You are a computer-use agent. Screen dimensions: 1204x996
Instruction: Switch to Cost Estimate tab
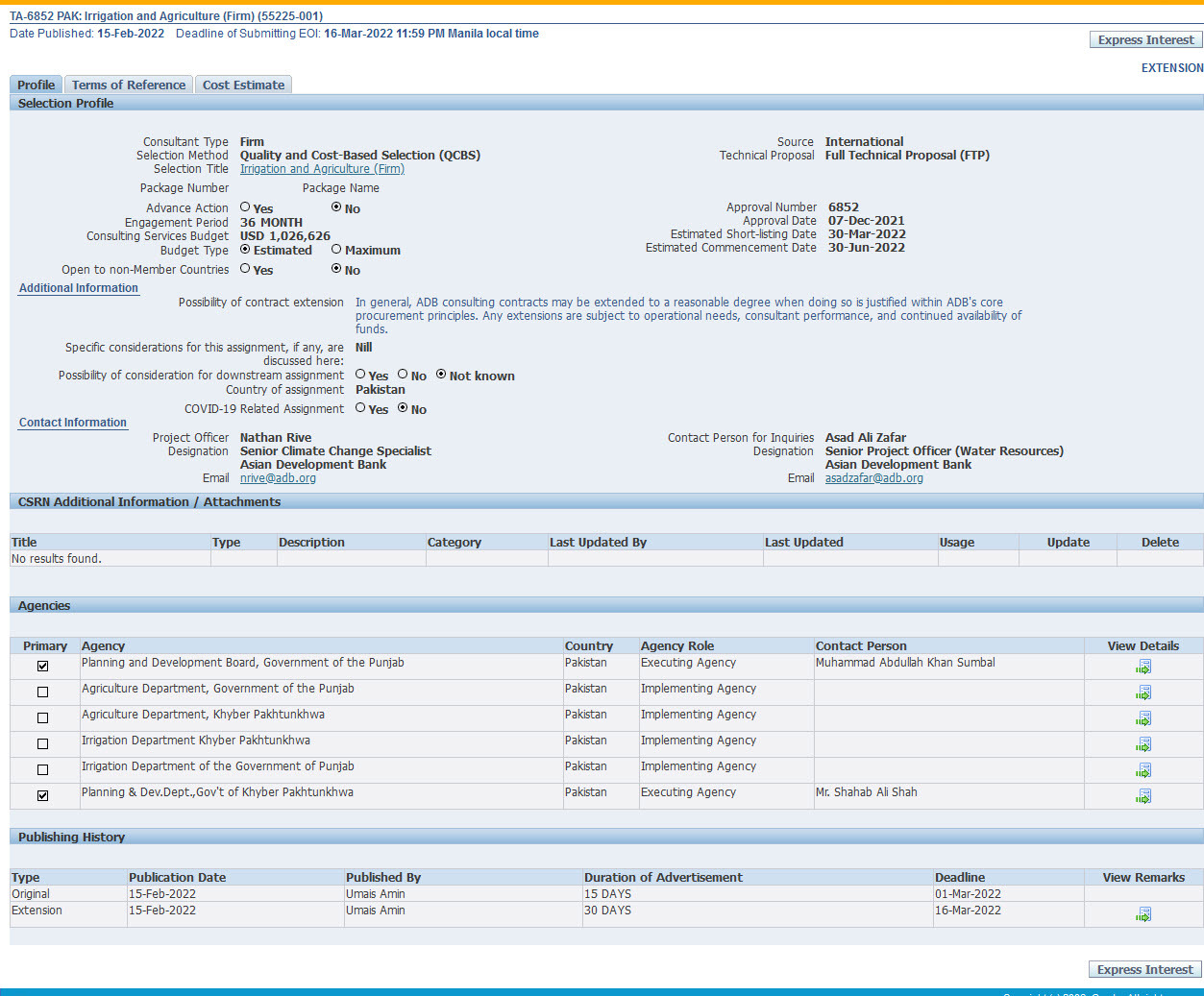[243, 85]
